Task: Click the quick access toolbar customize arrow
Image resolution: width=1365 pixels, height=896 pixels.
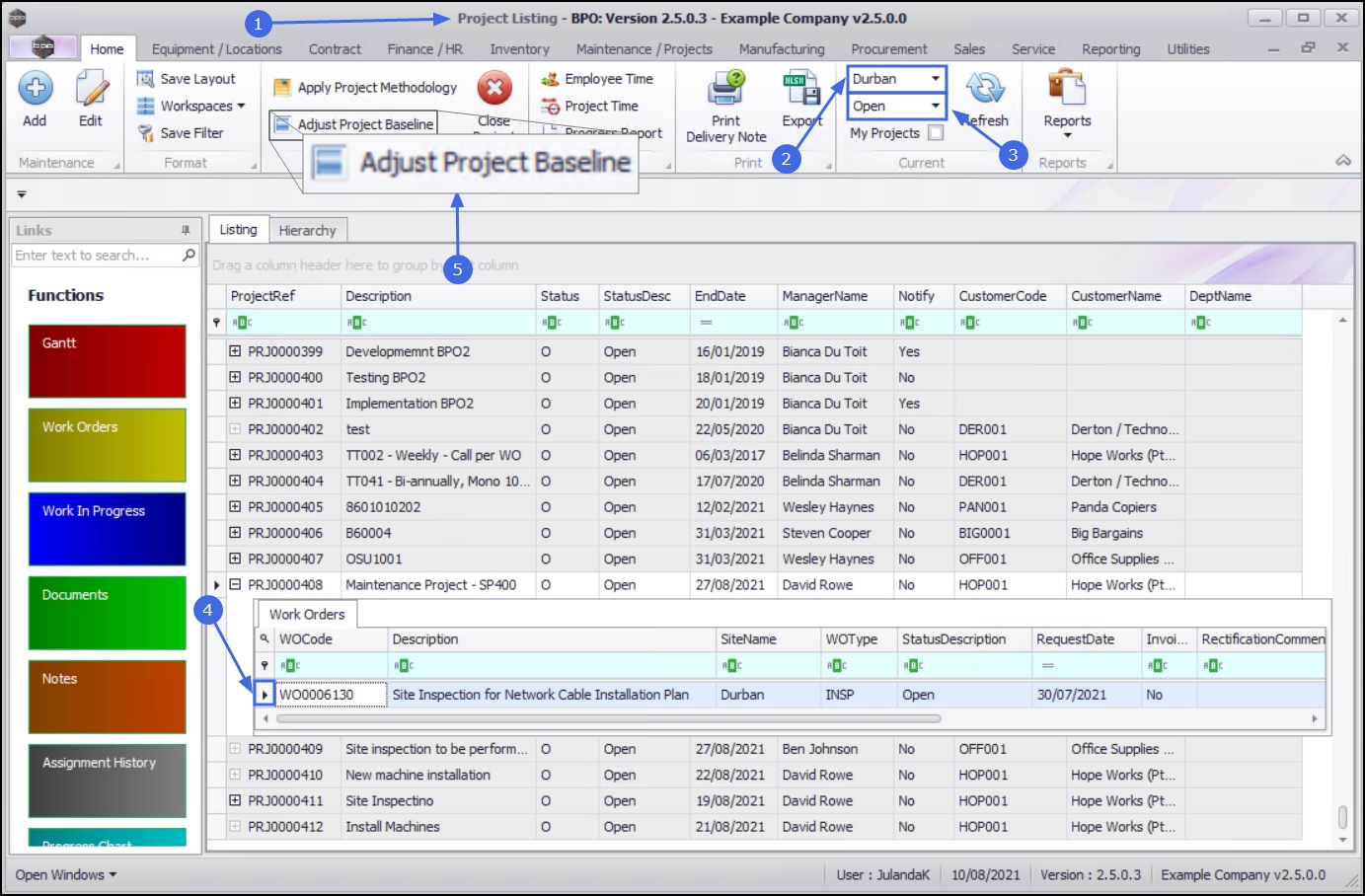Action: (x=22, y=194)
